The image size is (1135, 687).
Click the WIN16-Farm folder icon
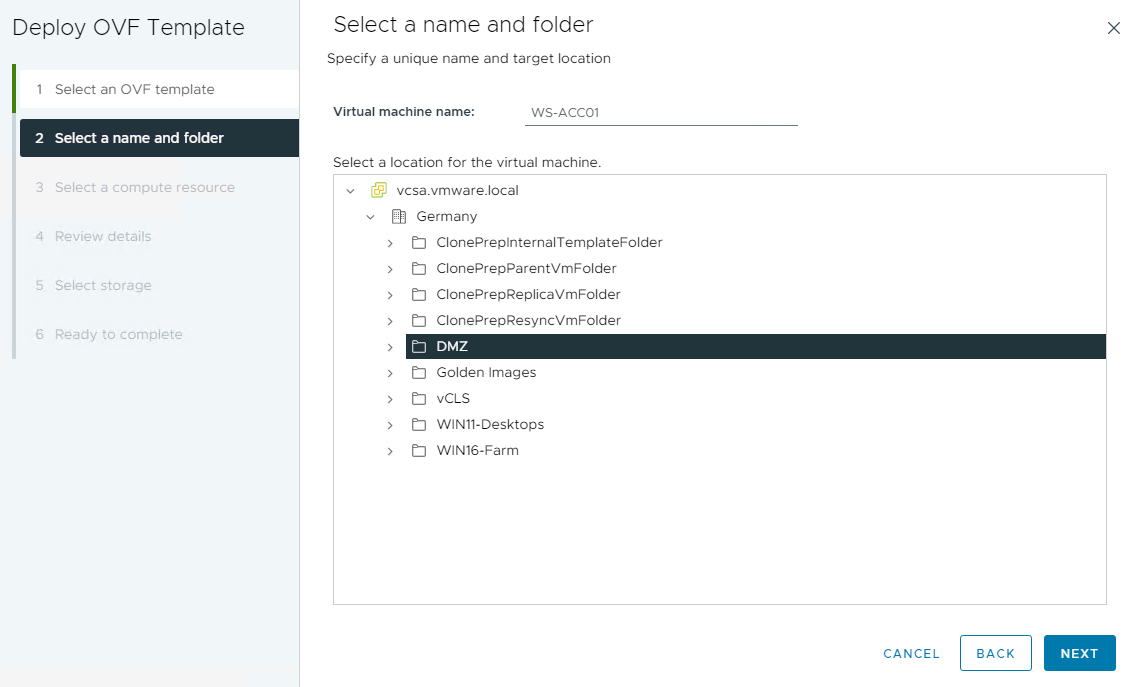(418, 450)
